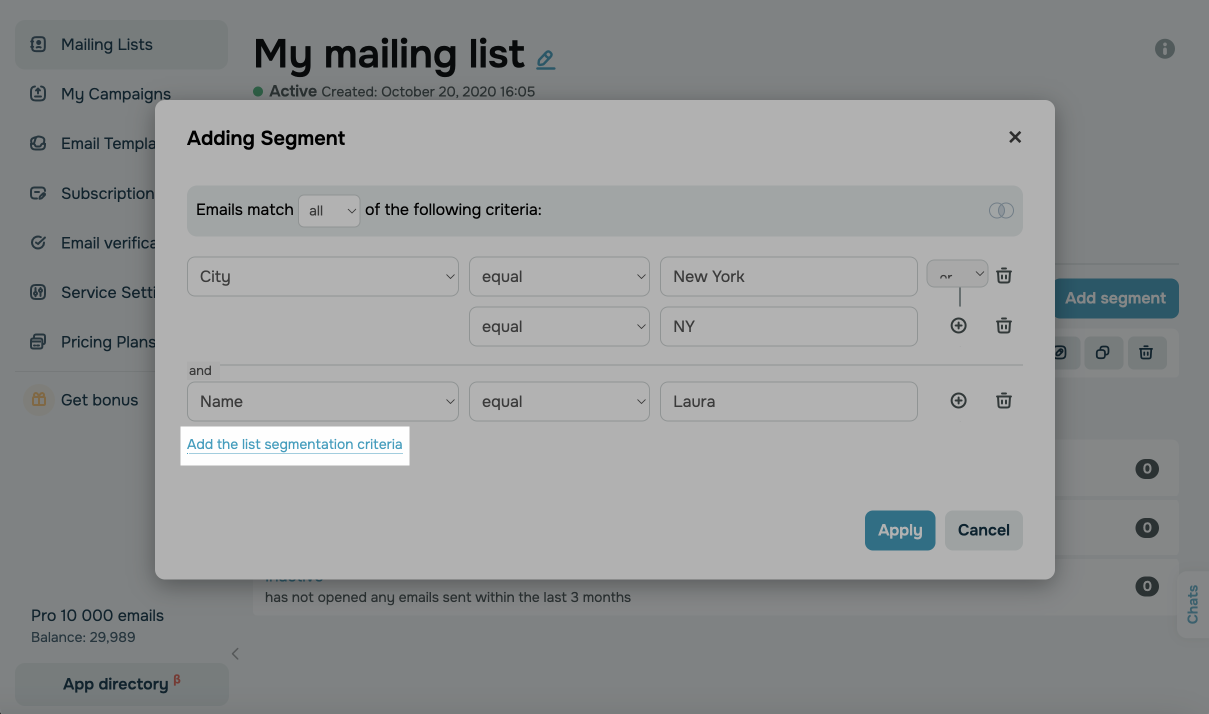Click the overlapping circles icon in criteria header
The width and height of the screenshot is (1209, 714).
pos(1001,210)
